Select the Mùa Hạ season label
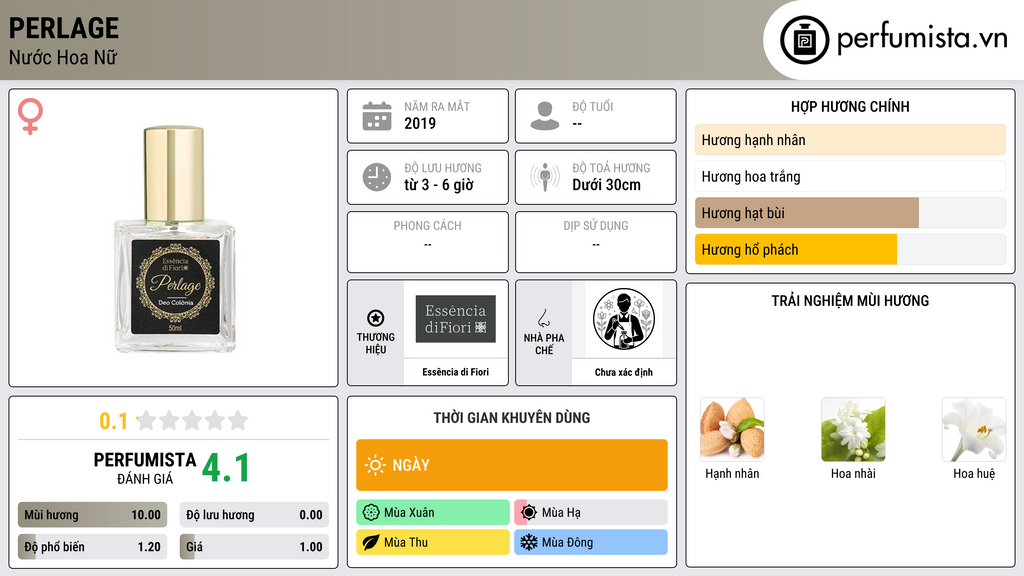The width and height of the screenshot is (1024, 576). [561, 513]
